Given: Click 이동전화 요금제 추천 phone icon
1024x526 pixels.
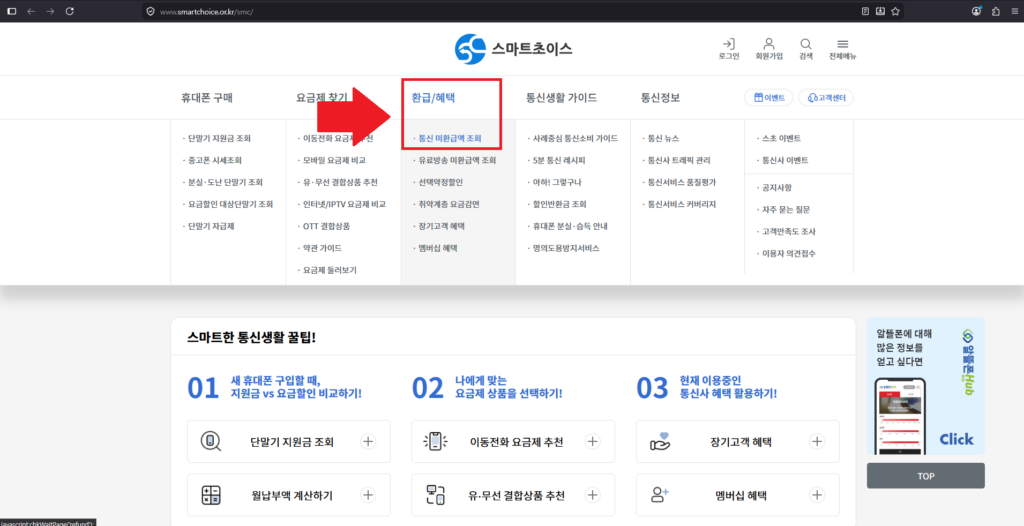Looking at the screenshot, I should tap(435, 442).
